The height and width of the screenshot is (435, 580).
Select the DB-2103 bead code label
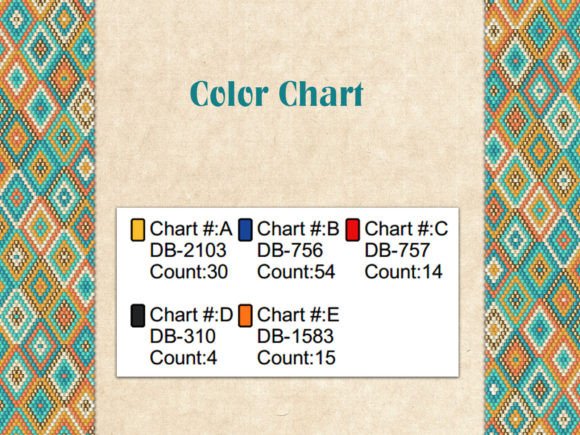click(x=188, y=250)
